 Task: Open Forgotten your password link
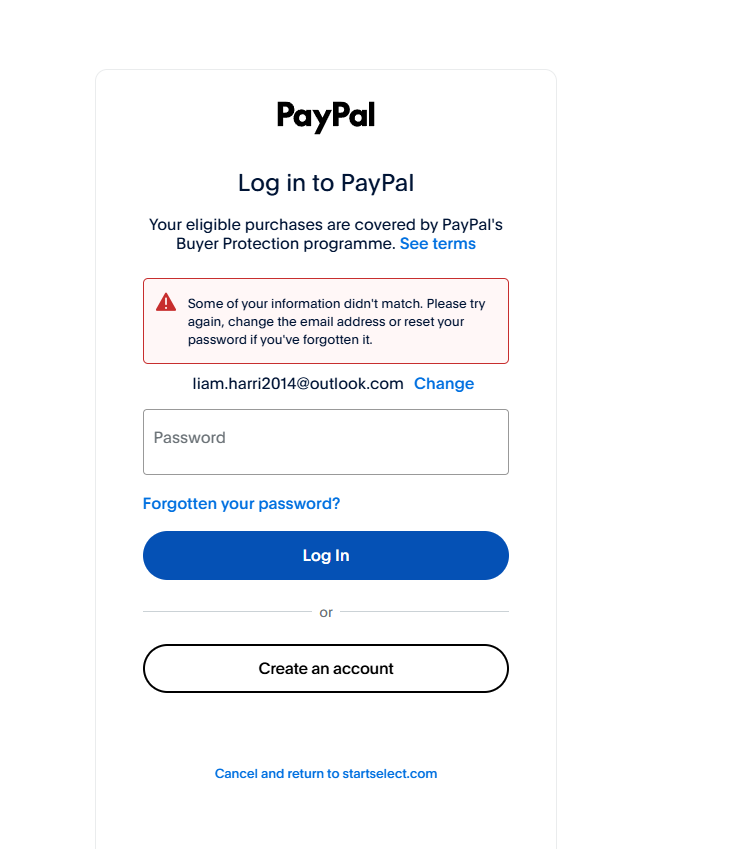pyautogui.click(x=241, y=504)
